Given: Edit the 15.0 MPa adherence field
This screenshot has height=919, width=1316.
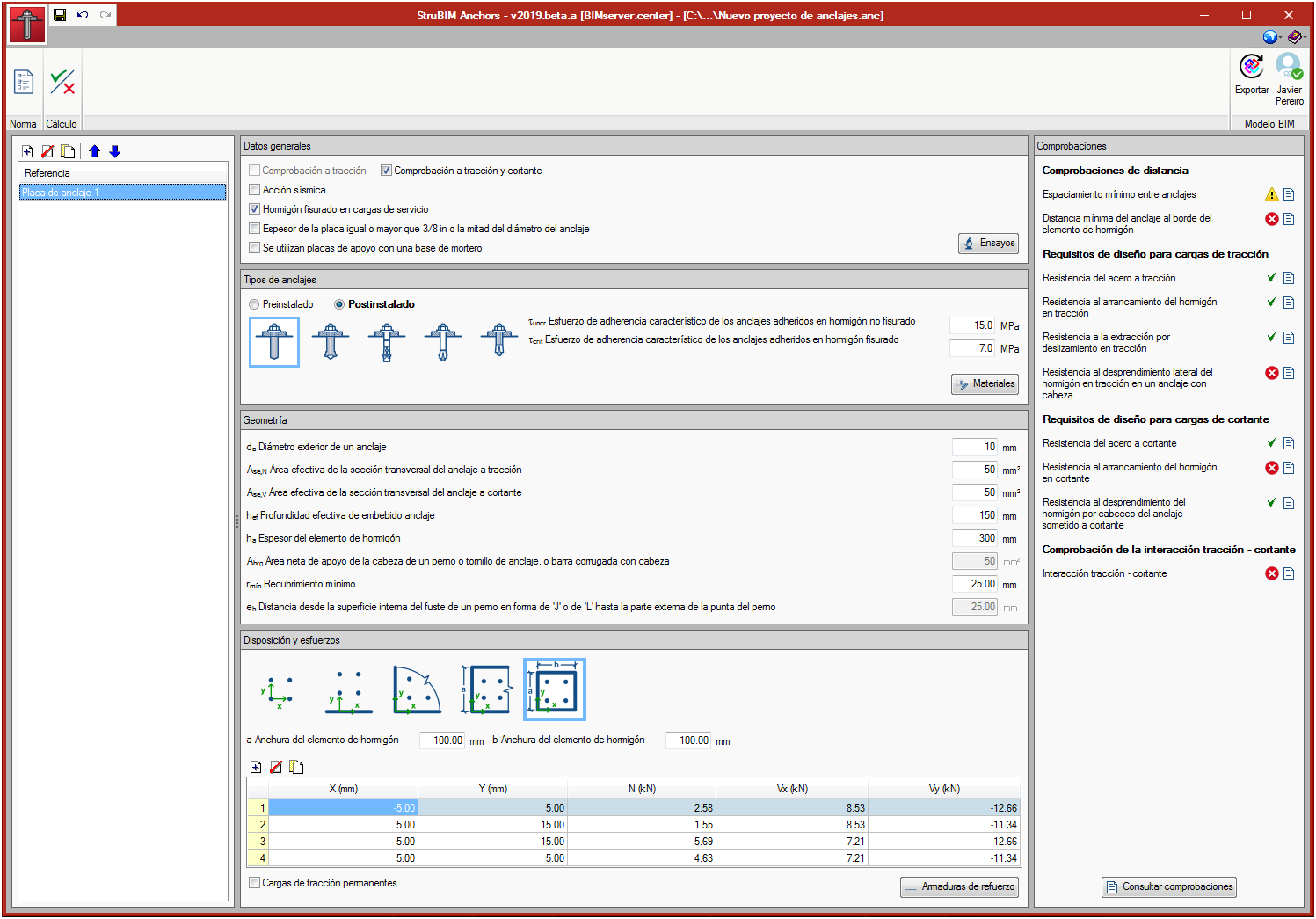Looking at the screenshot, I should pyautogui.click(x=972, y=325).
